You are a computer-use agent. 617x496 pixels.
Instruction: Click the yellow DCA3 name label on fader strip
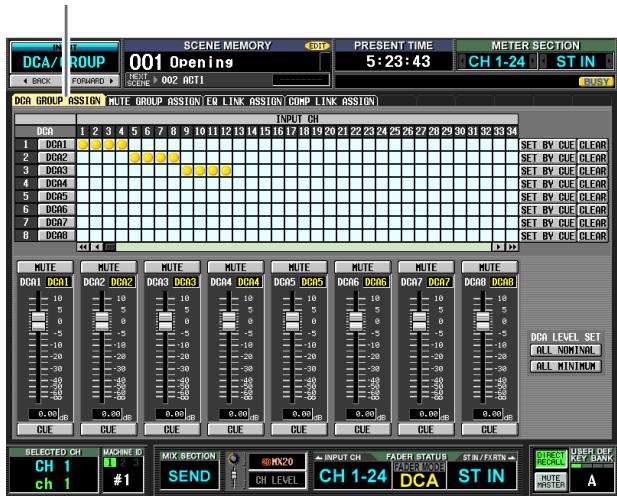click(x=186, y=282)
